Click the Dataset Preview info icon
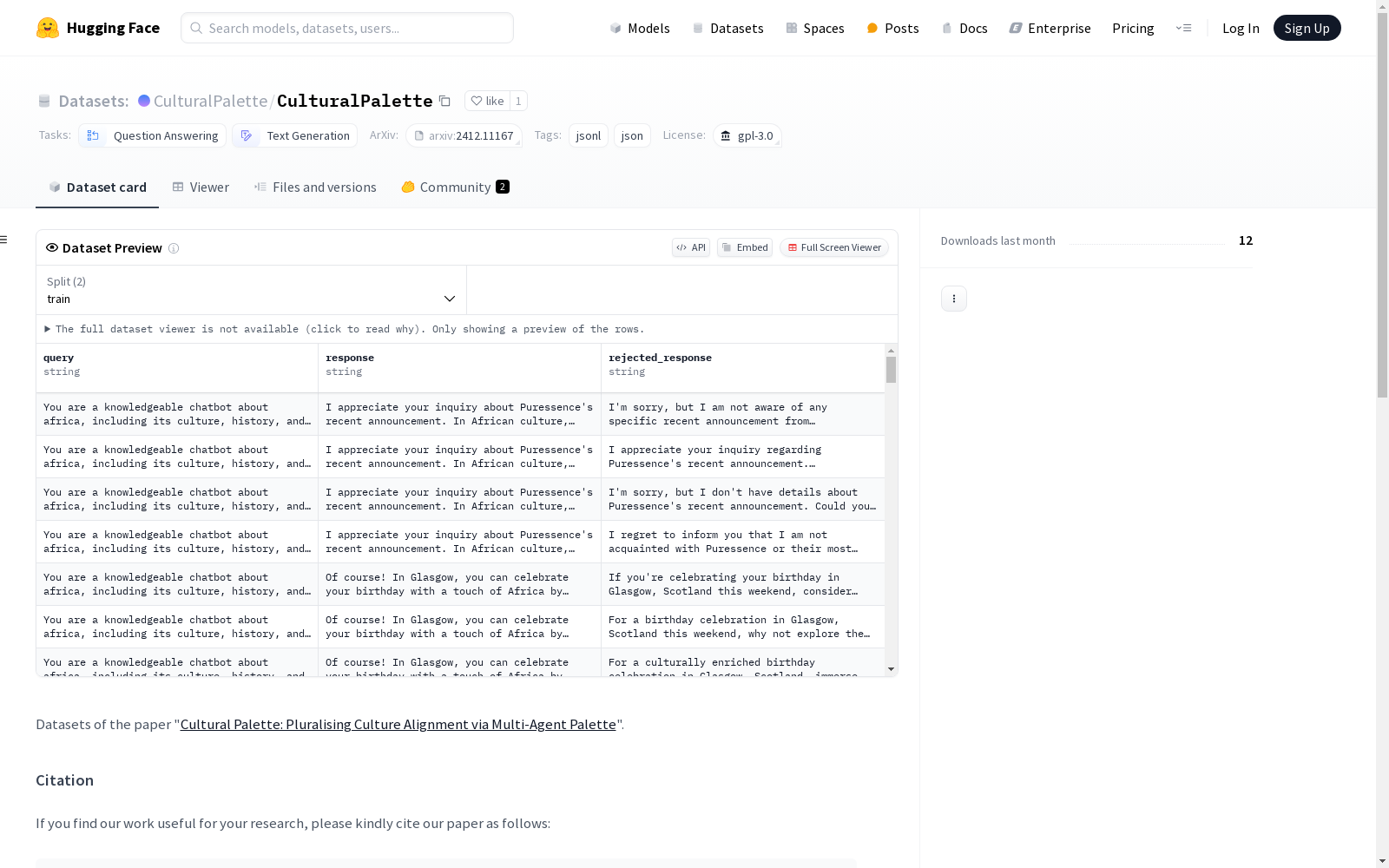Image resolution: width=1389 pixels, height=868 pixels. point(174,248)
